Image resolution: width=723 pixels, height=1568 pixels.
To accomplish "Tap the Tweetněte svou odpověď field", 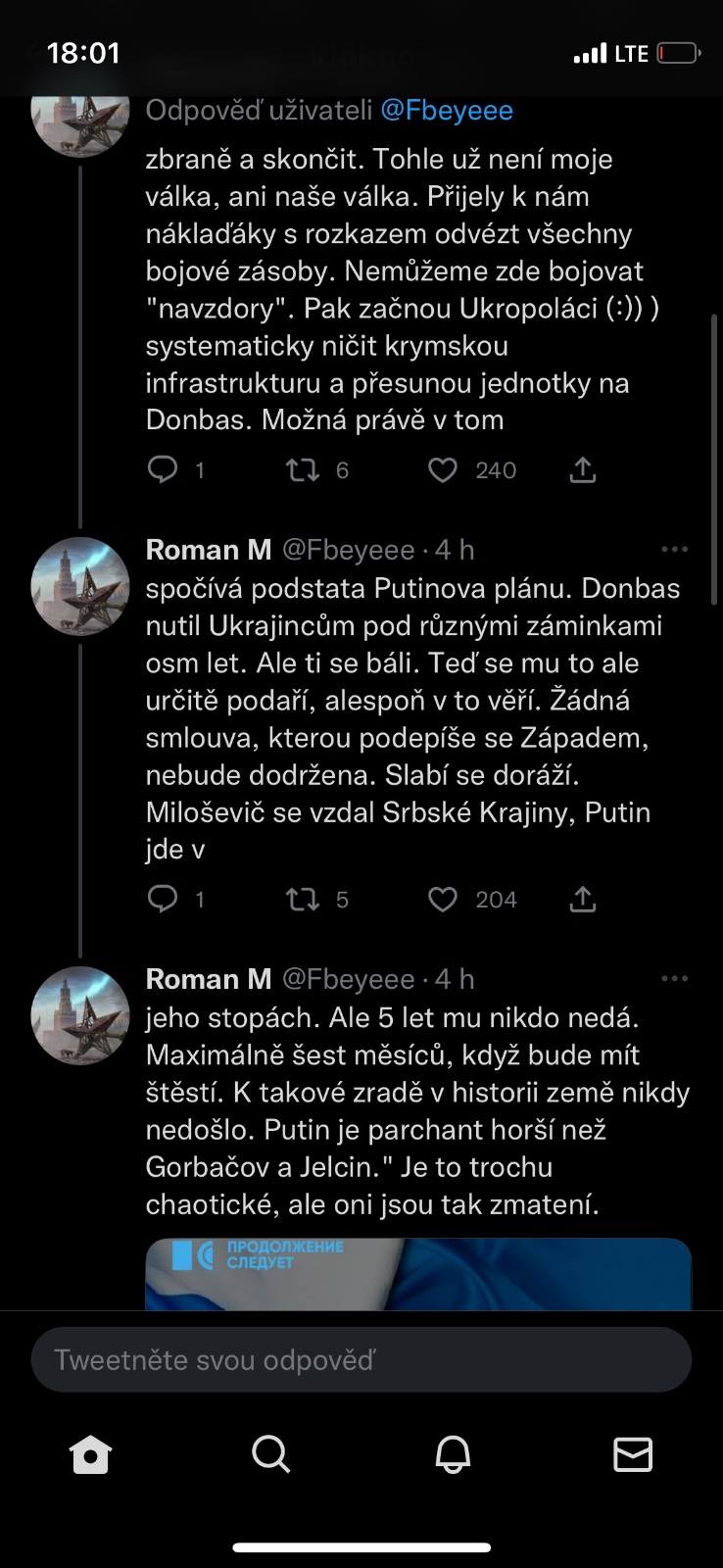I will [361, 1360].
